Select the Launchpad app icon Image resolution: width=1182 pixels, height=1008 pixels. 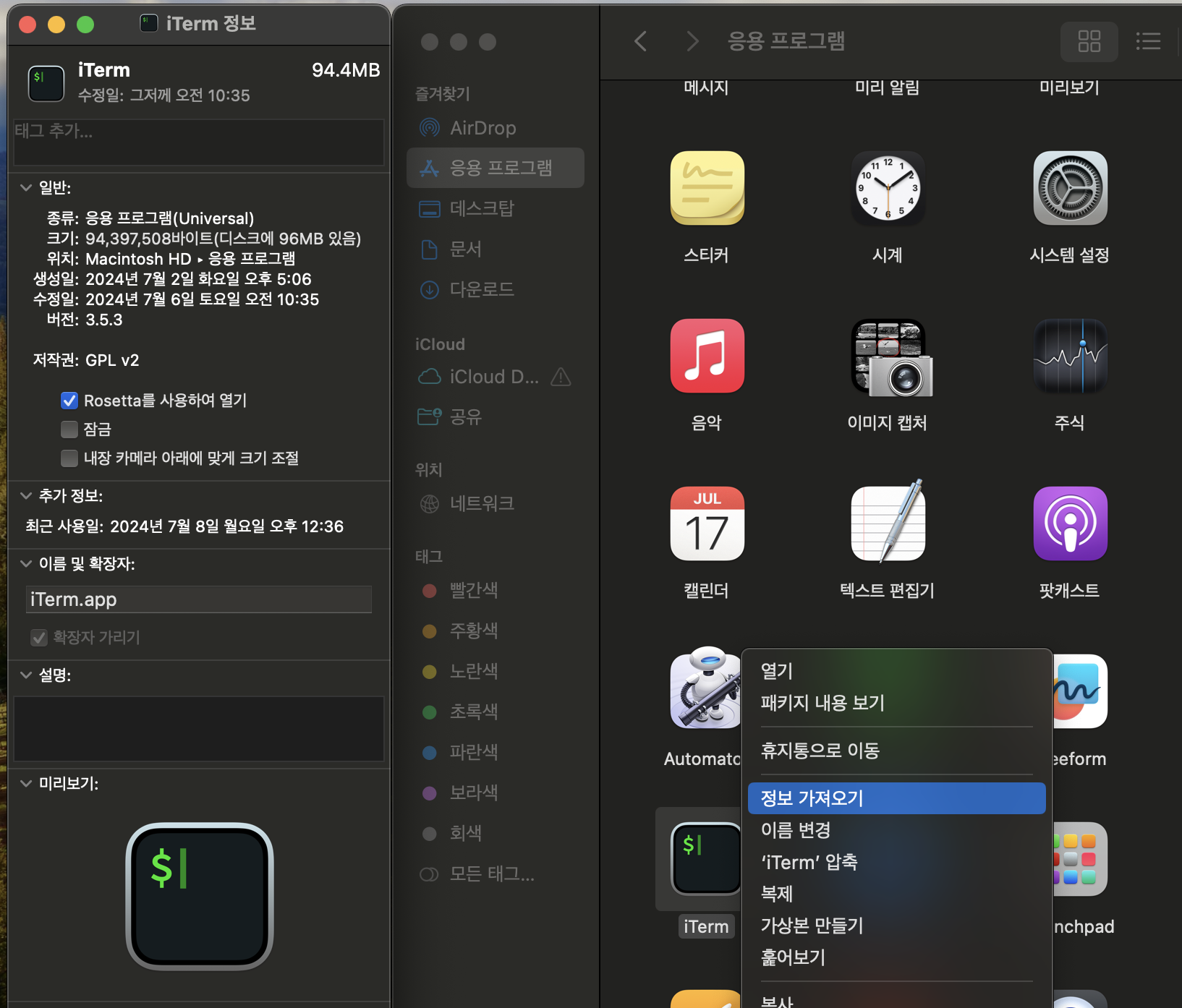pyautogui.click(x=1080, y=859)
